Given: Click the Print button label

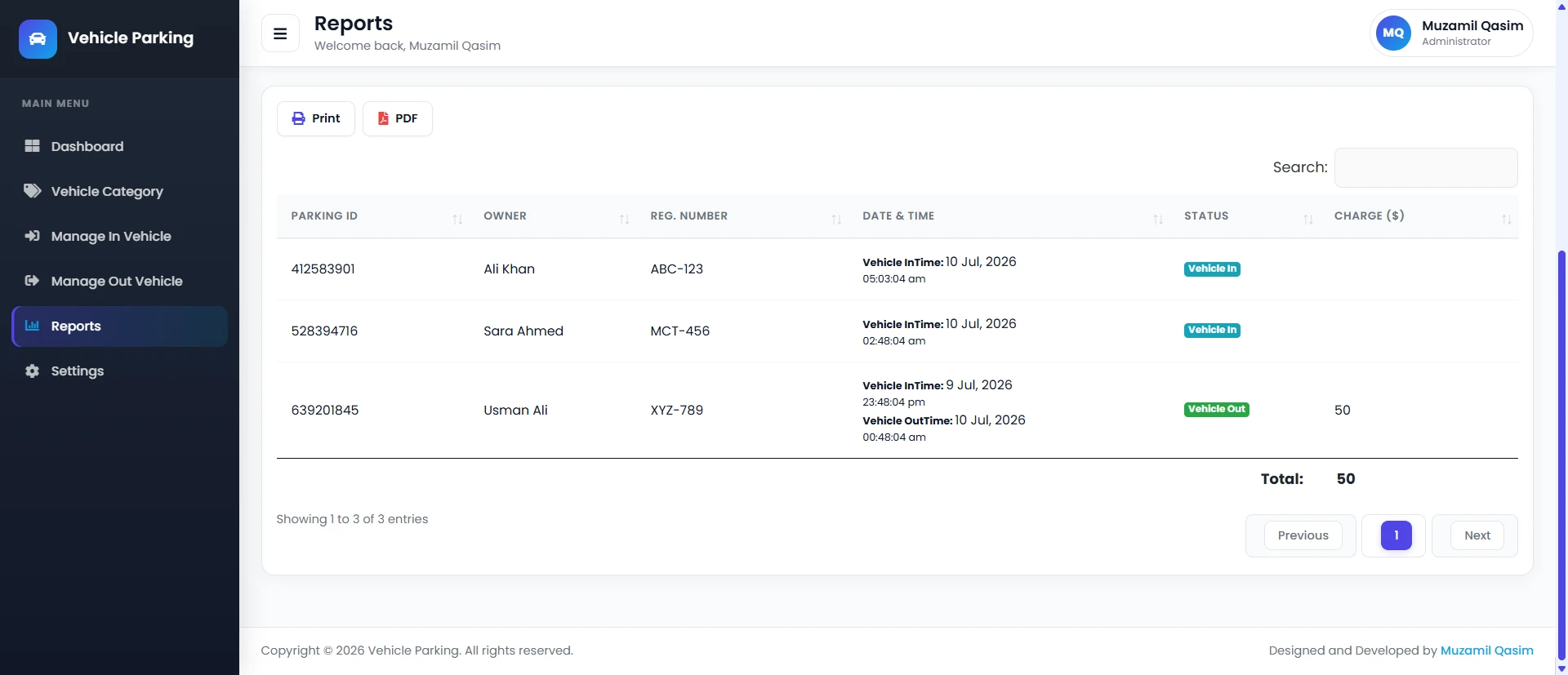Looking at the screenshot, I should [x=326, y=118].
